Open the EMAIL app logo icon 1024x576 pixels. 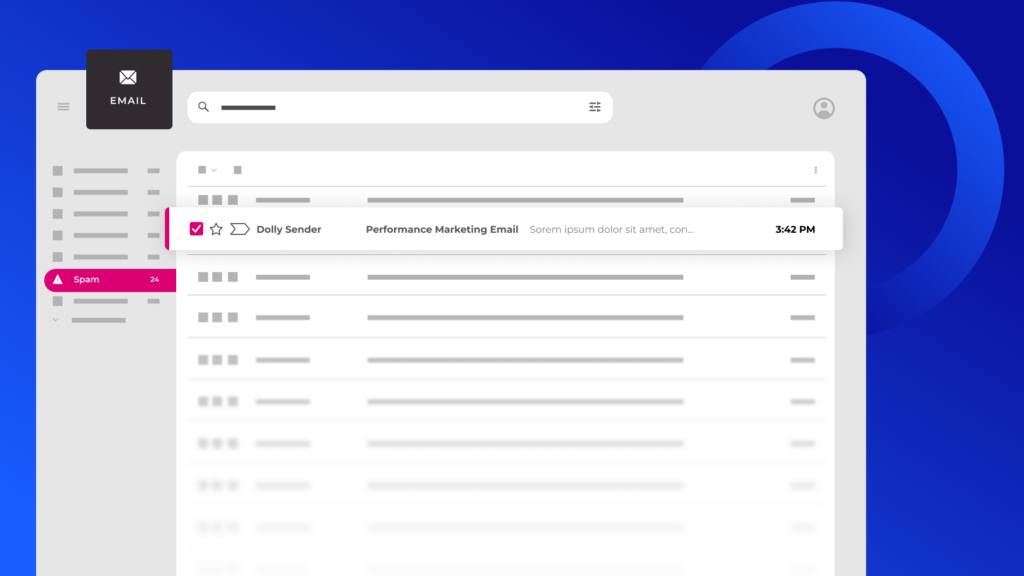pyautogui.click(x=128, y=78)
